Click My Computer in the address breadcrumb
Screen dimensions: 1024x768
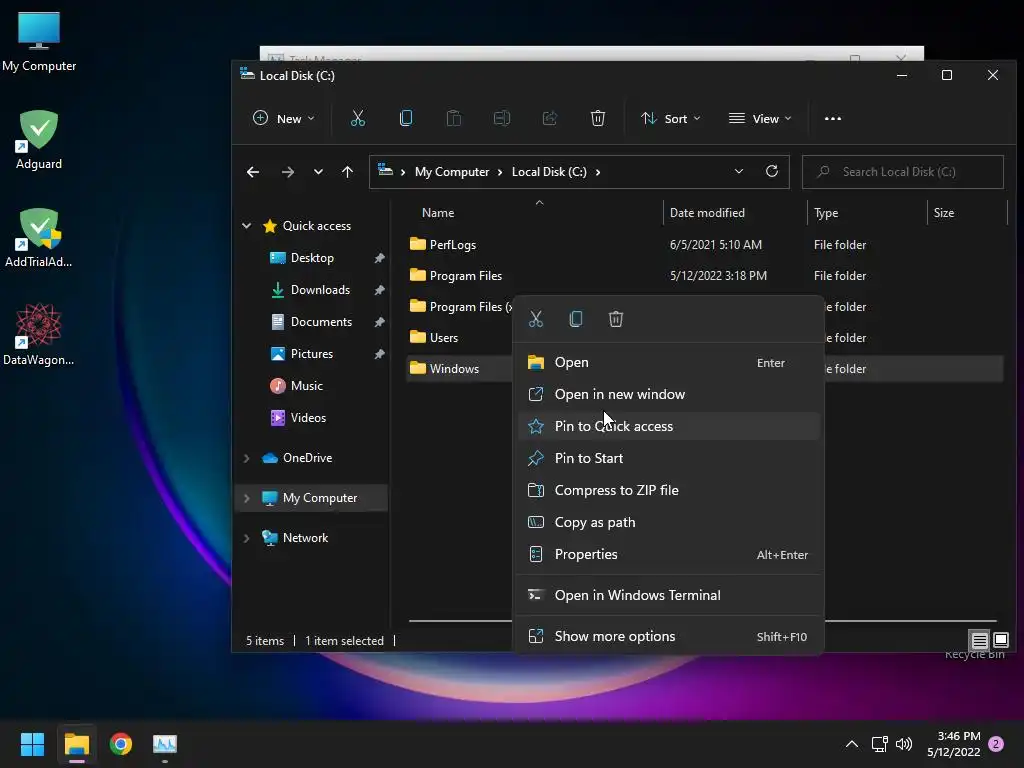coord(452,172)
